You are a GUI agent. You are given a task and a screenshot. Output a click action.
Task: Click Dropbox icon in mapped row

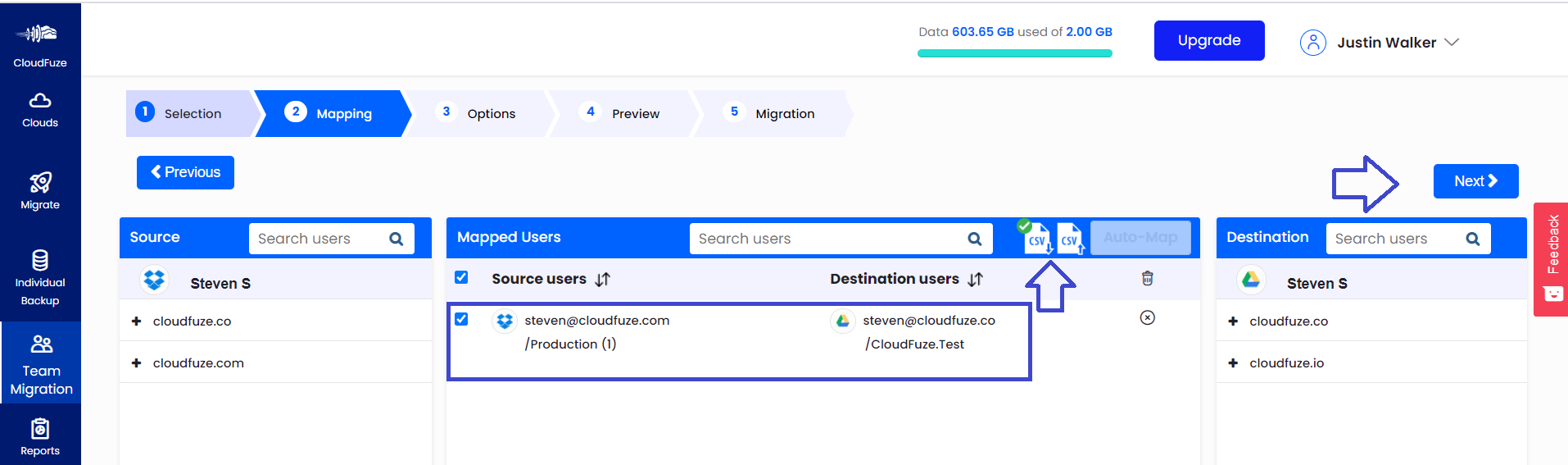point(505,321)
